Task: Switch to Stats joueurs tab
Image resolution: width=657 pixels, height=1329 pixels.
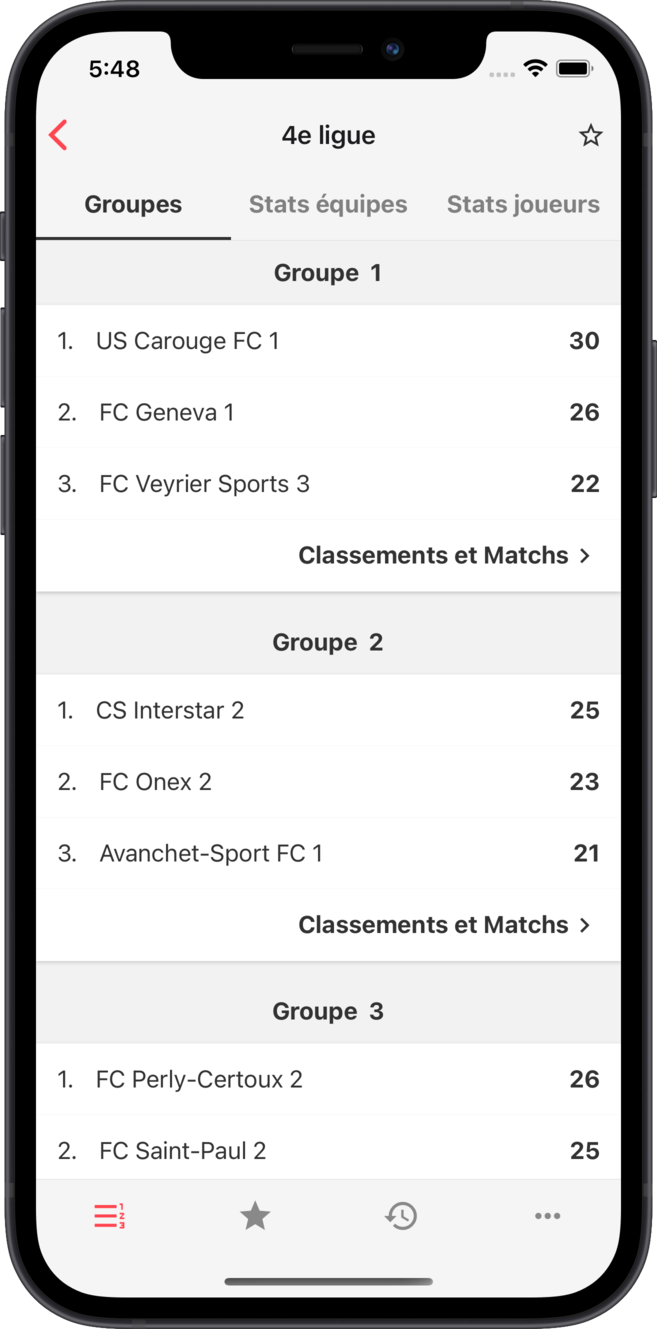Action: click(523, 204)
